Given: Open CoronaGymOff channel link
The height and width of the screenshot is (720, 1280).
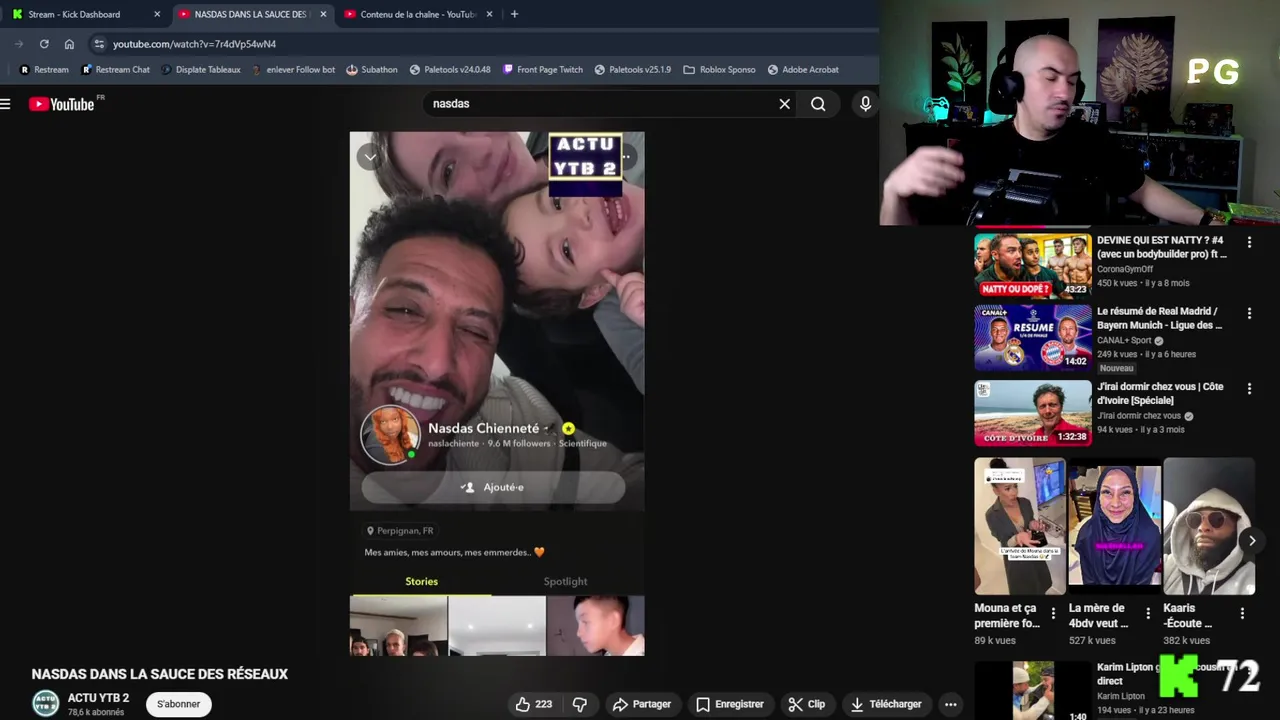Looking at the screenshot, I should 1125,269.
